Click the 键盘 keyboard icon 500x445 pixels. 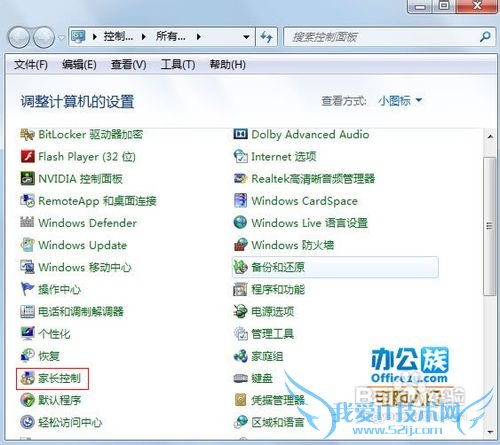[240, 378]
